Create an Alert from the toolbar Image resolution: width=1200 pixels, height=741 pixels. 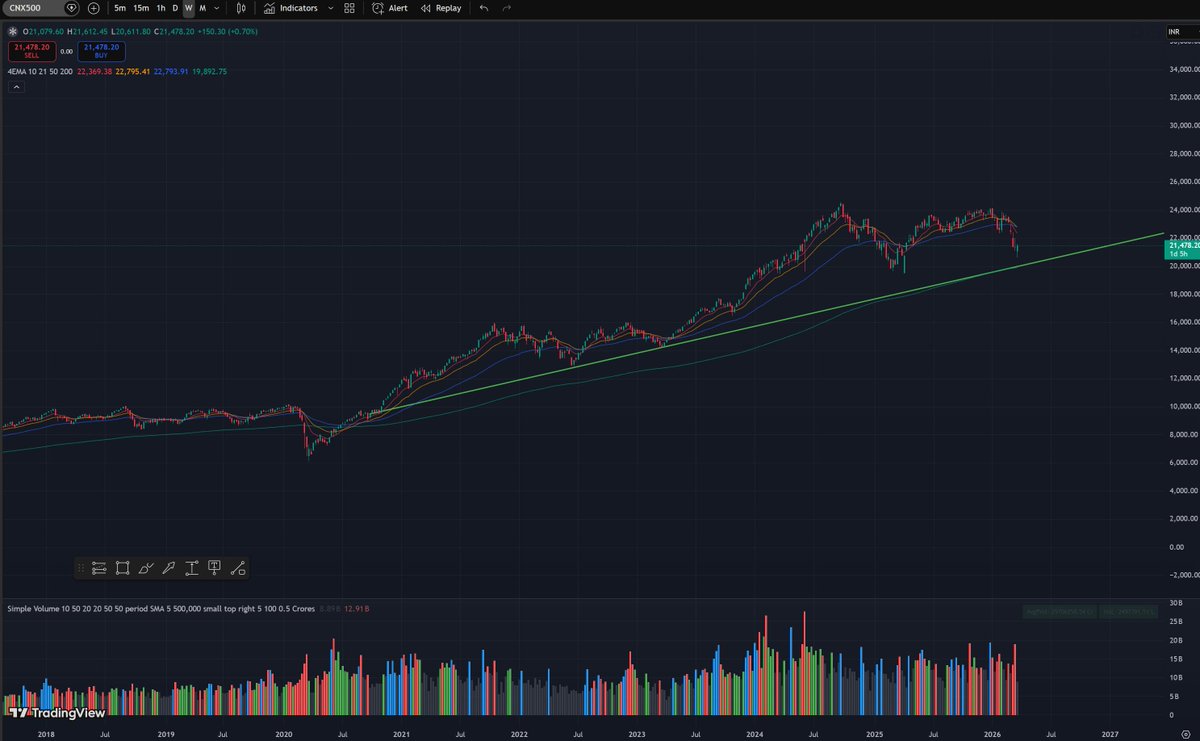click(390, 8)
